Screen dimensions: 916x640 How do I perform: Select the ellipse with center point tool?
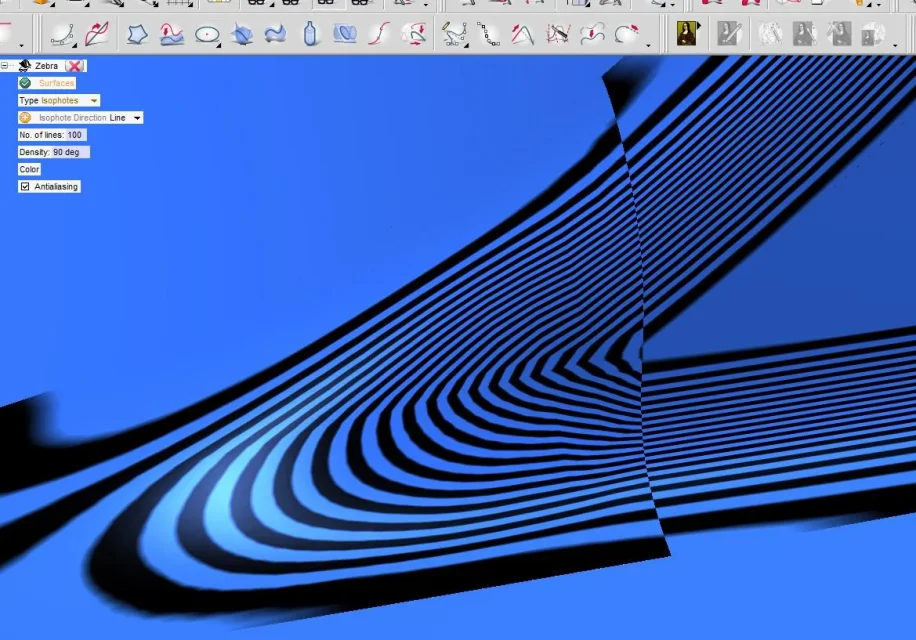[x=206, y=34]
